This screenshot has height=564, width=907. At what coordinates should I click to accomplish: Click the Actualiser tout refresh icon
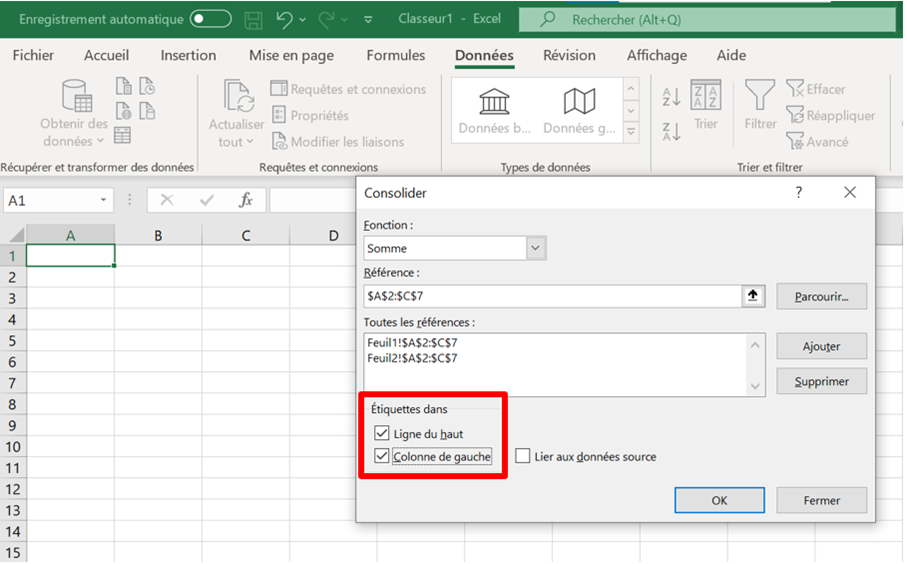click(x=239, y=95)
